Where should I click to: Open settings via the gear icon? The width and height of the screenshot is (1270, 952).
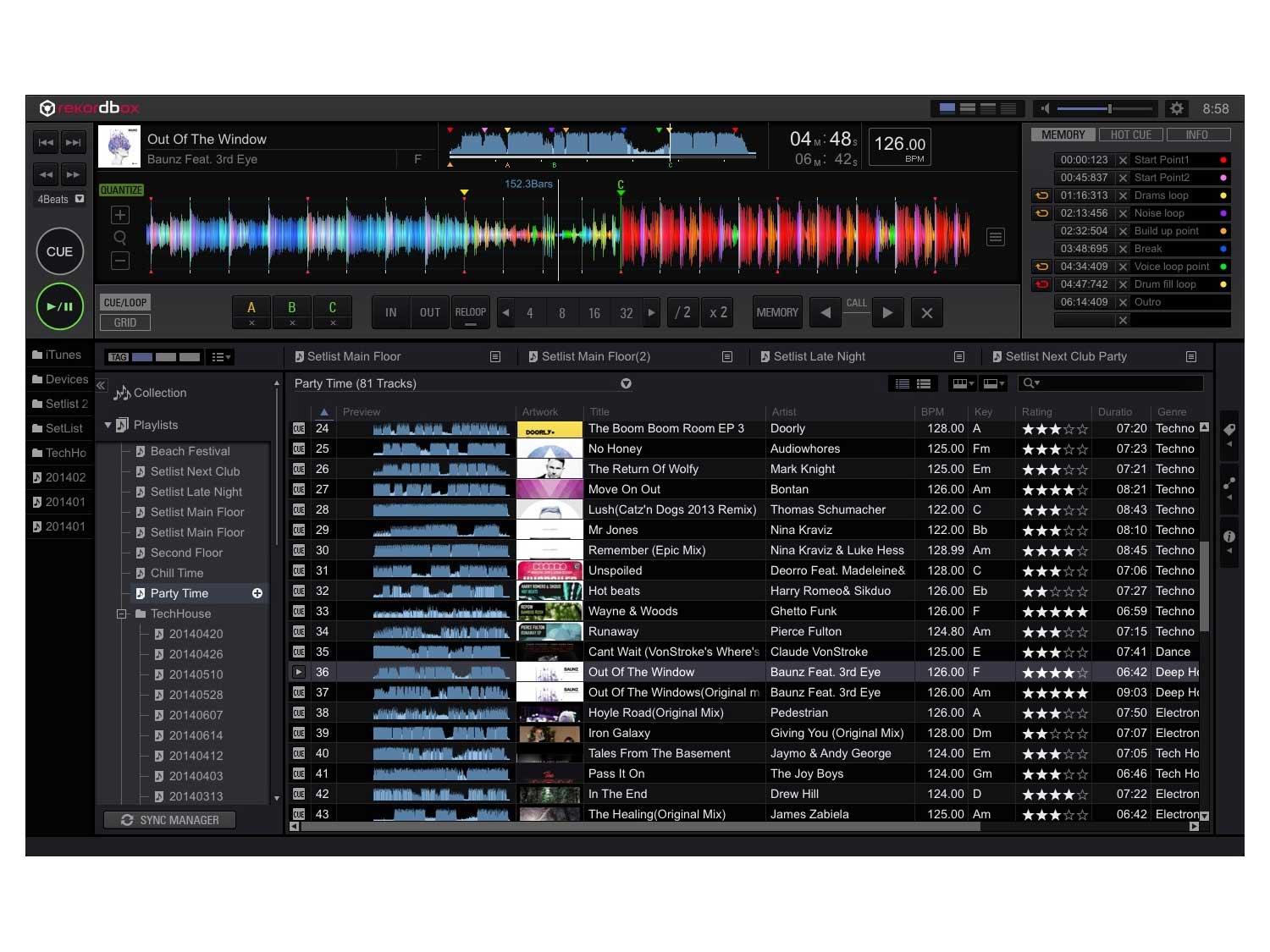tap(1176, 108)
